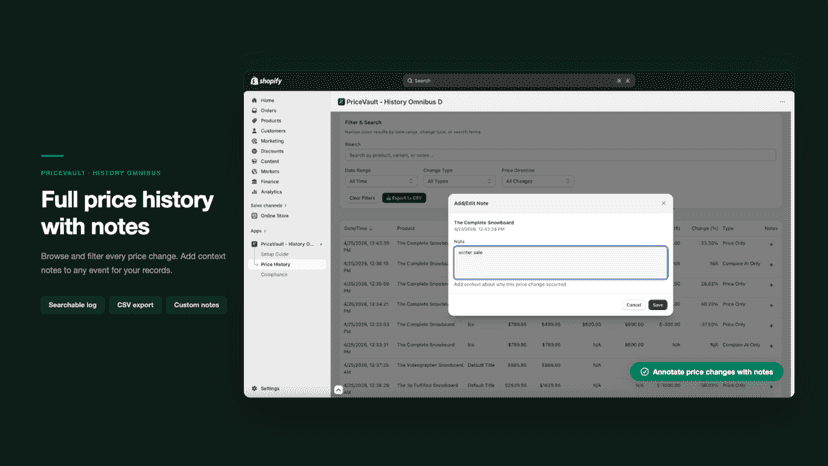Open Settings via the gear icon
828x466 pixels.
pos(255,388)
